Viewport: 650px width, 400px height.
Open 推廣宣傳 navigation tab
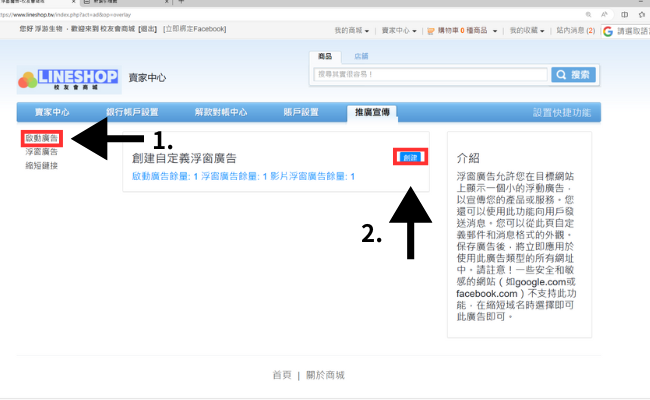(372, 112)
